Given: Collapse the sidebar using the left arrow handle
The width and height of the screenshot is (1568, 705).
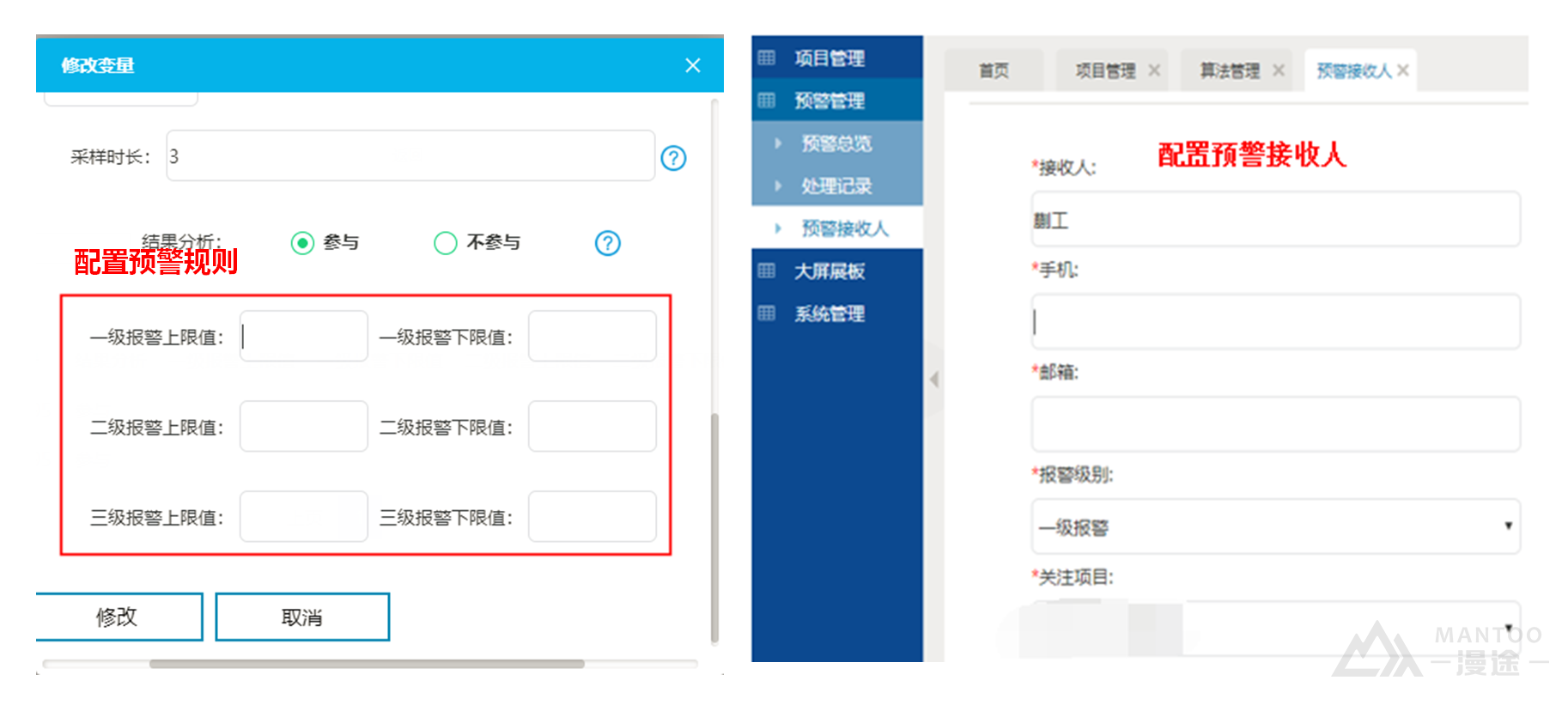Looking at the screenshot, I should 934,379.
